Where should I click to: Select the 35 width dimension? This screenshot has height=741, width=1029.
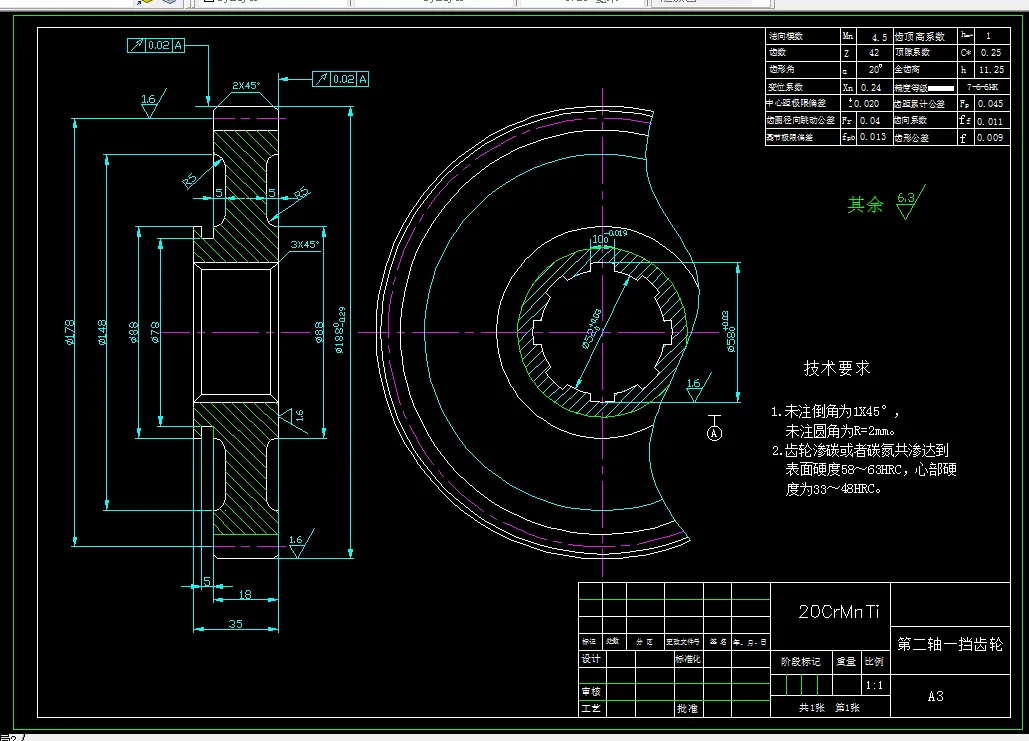point(236,624)
